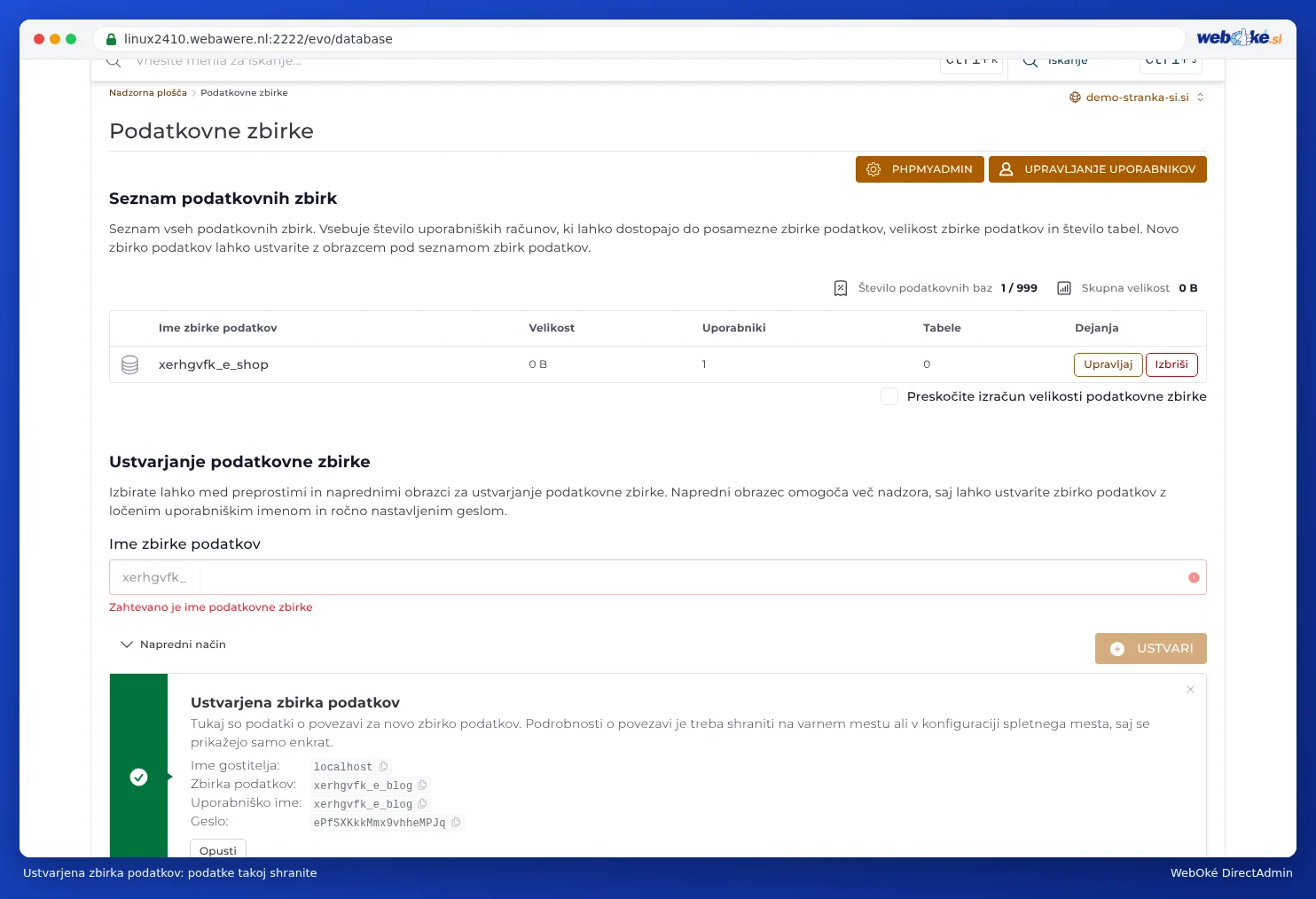This screenshot has width=1316, height=899.
Task: Click the Ustvari button
Action: (x=1151, y=649)
